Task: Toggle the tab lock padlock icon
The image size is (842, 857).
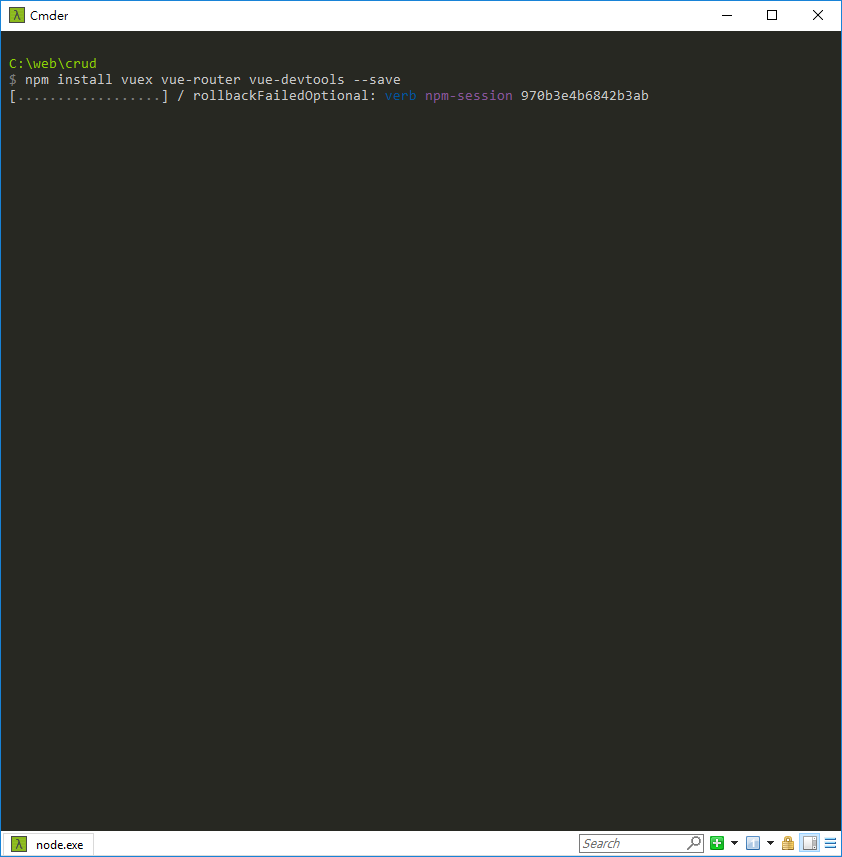Action: point(788,843)
